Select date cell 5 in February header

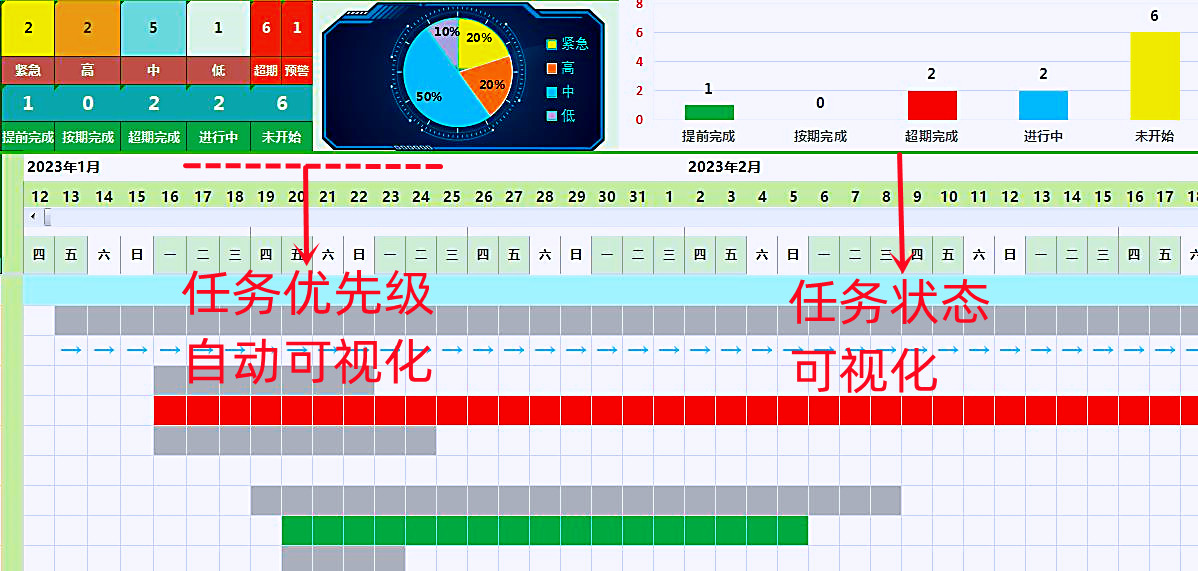[793, 197]
